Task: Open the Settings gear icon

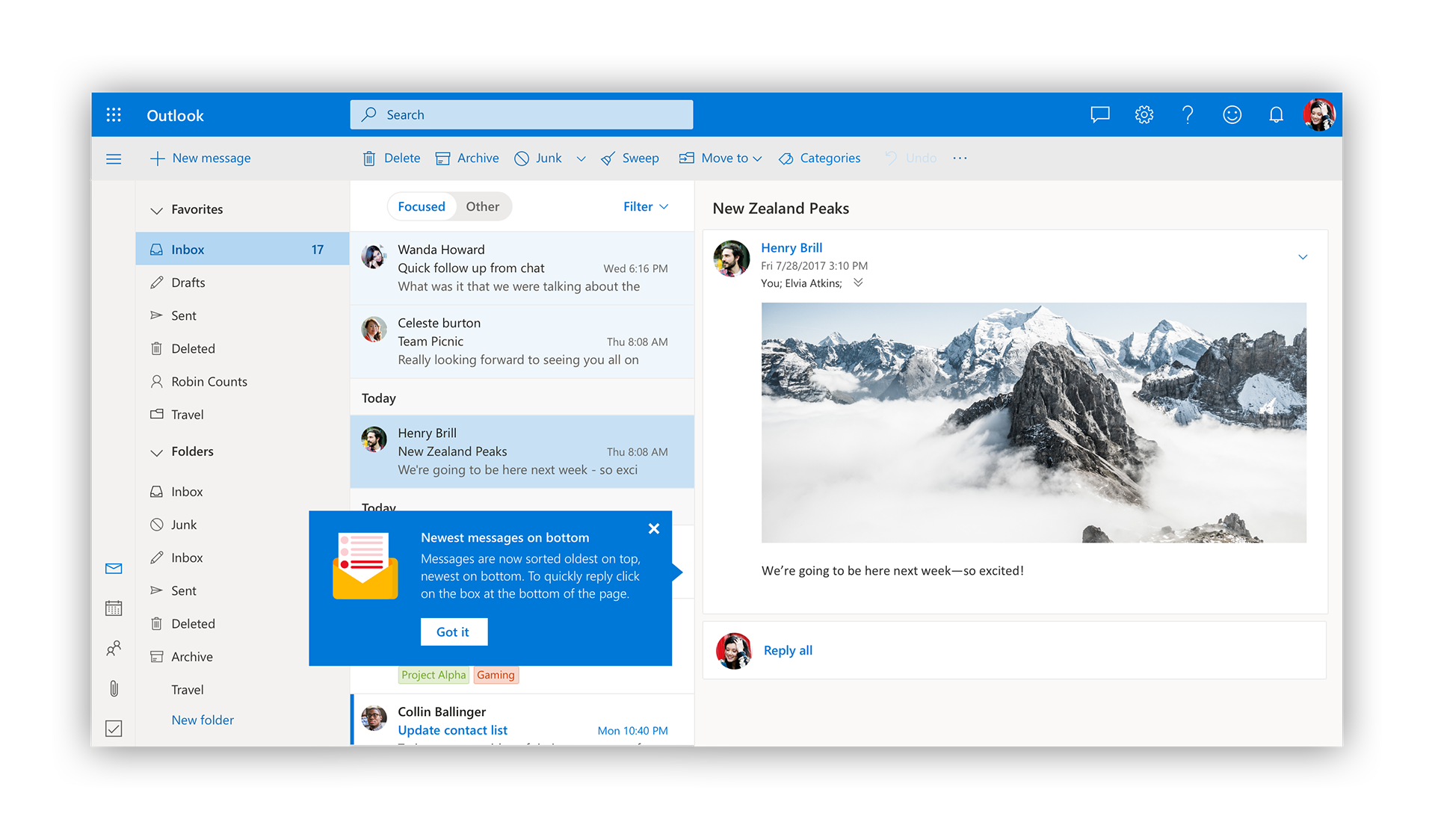Action: 1144,114
